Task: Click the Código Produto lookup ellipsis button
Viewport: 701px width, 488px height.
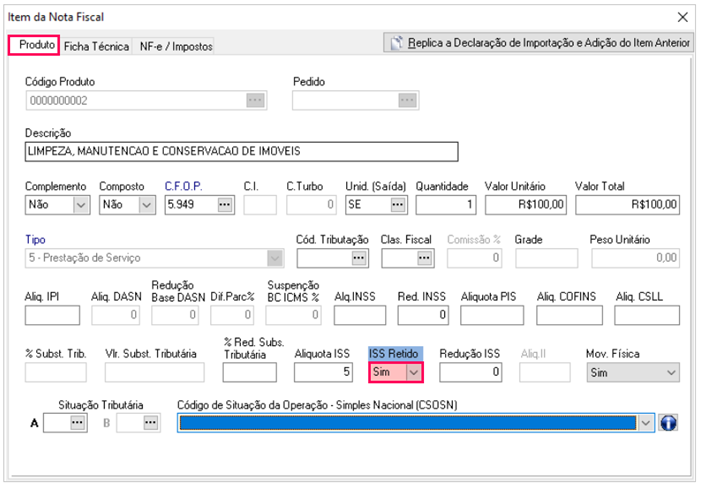Action: [x=255, y=99]
